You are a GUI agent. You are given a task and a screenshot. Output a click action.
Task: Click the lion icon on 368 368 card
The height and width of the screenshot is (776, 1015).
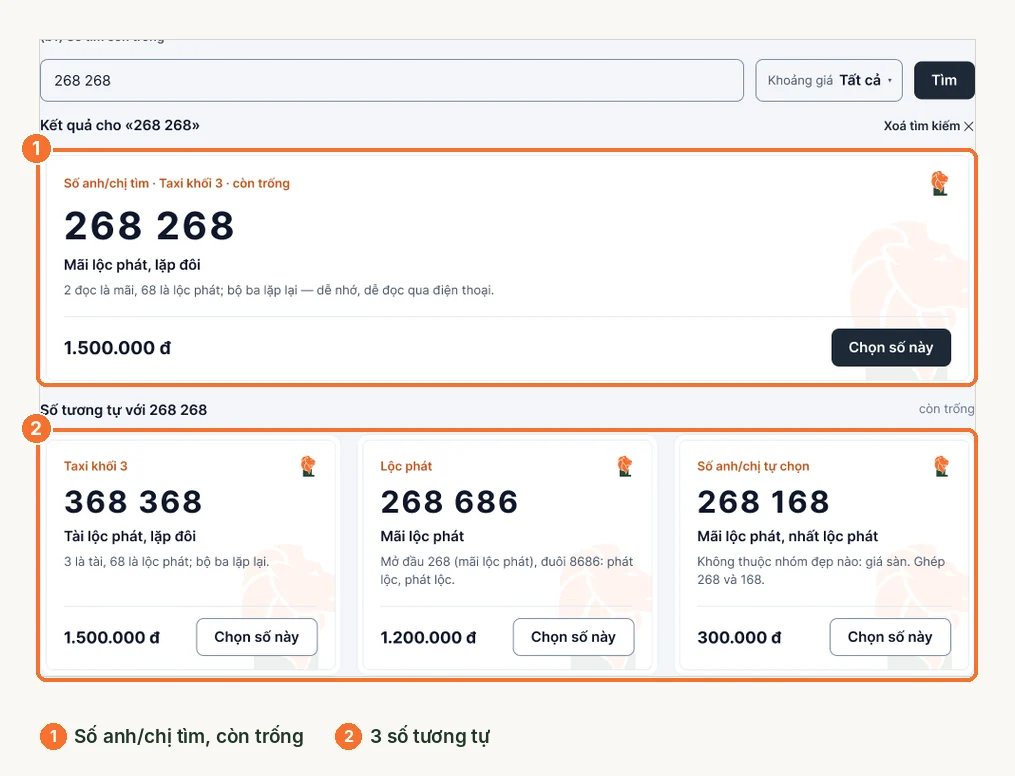point(308,466)
